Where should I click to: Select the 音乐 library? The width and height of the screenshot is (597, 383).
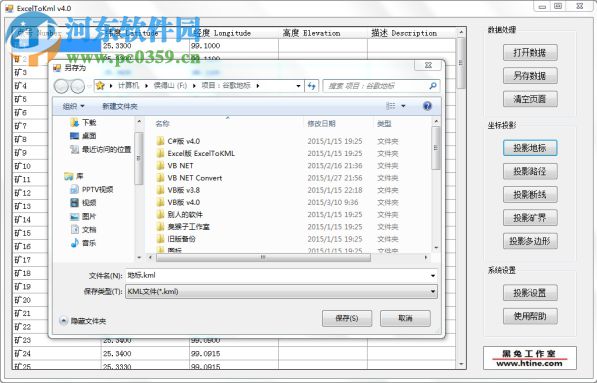coord(84,243)
